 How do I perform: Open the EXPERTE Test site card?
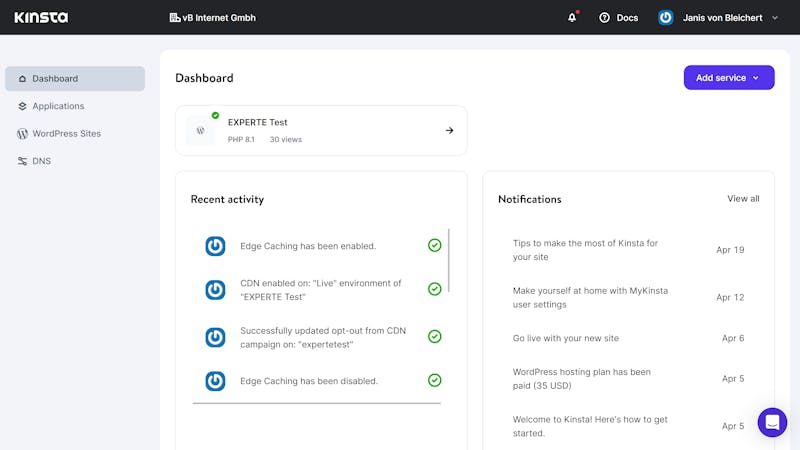click(321, 131)
